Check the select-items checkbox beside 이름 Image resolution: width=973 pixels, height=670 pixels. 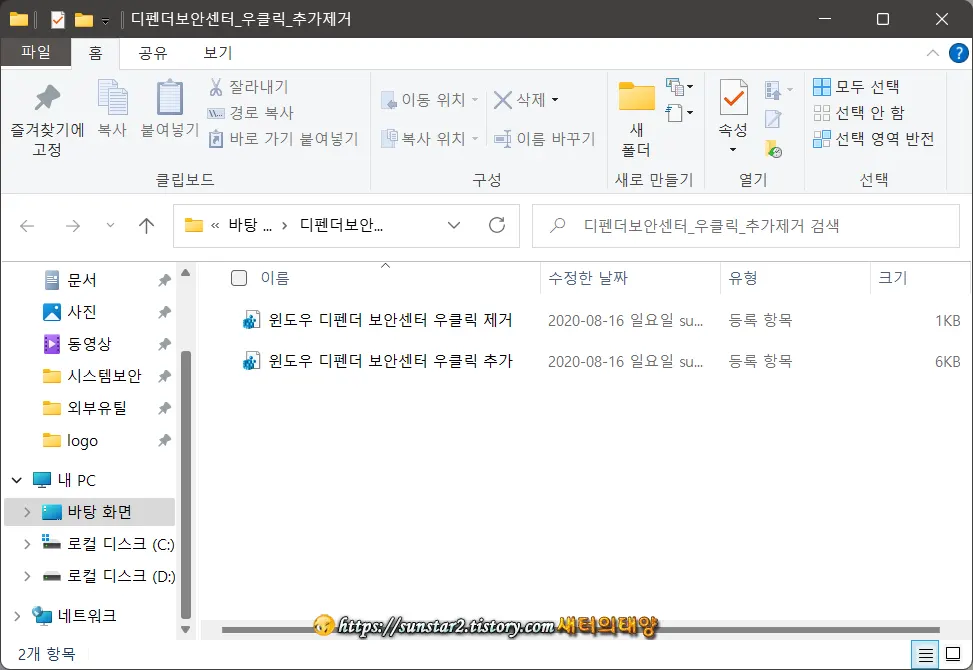237,278
